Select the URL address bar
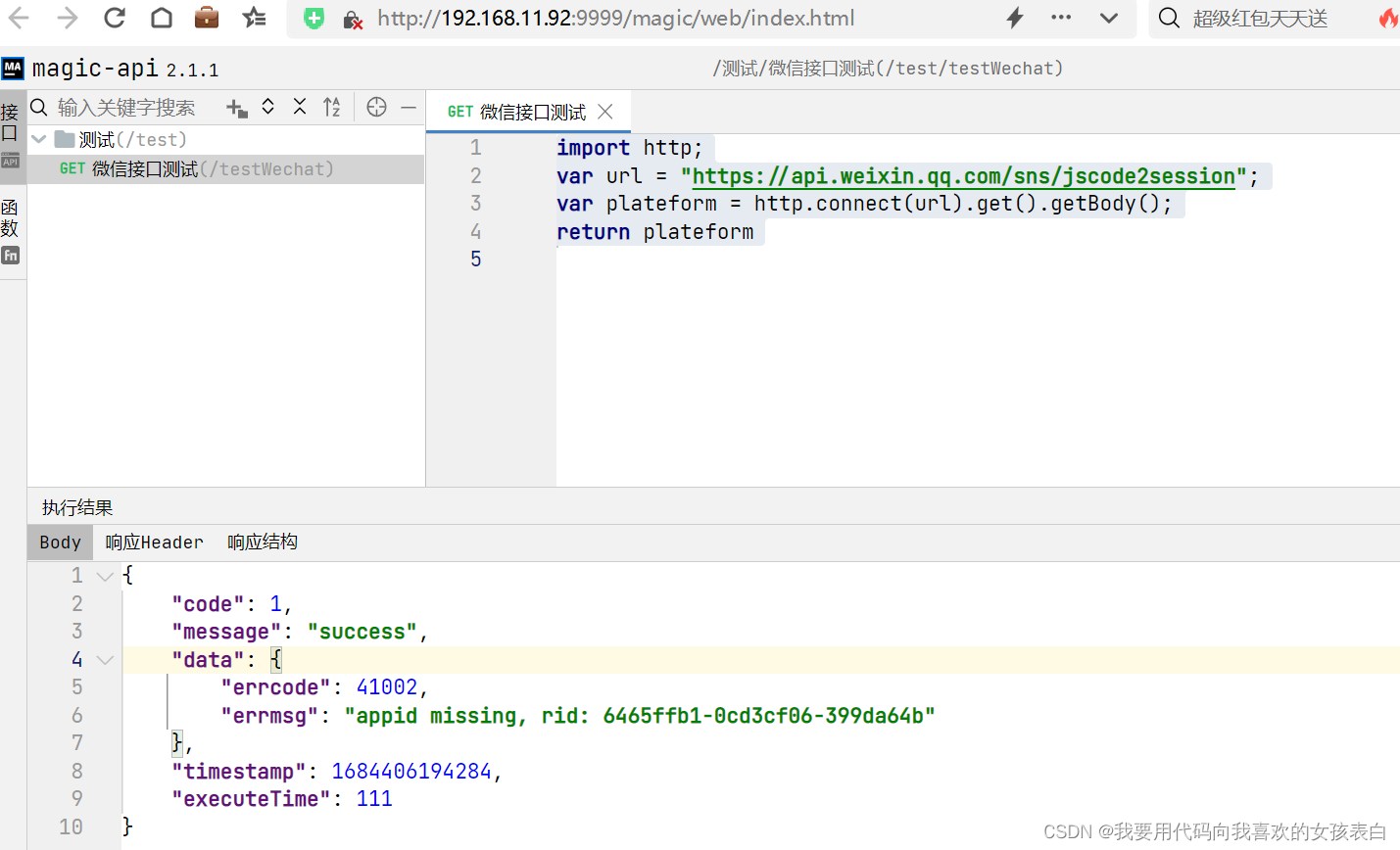Screen dimensions: 1400x850 pyautogui.click(x=615, y=18)
